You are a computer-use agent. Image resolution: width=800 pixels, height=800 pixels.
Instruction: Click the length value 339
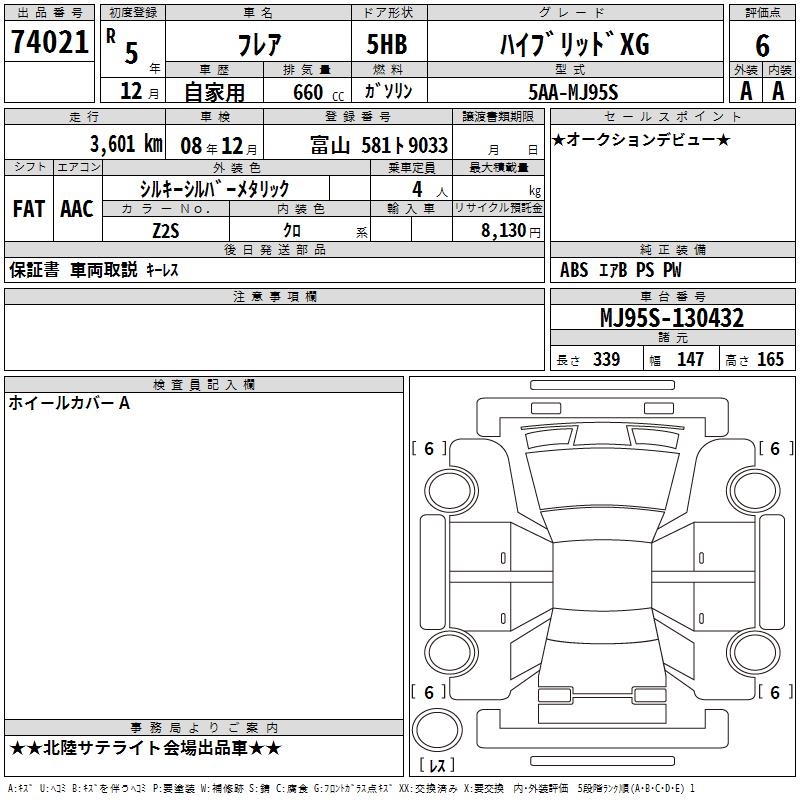[606, 359]
